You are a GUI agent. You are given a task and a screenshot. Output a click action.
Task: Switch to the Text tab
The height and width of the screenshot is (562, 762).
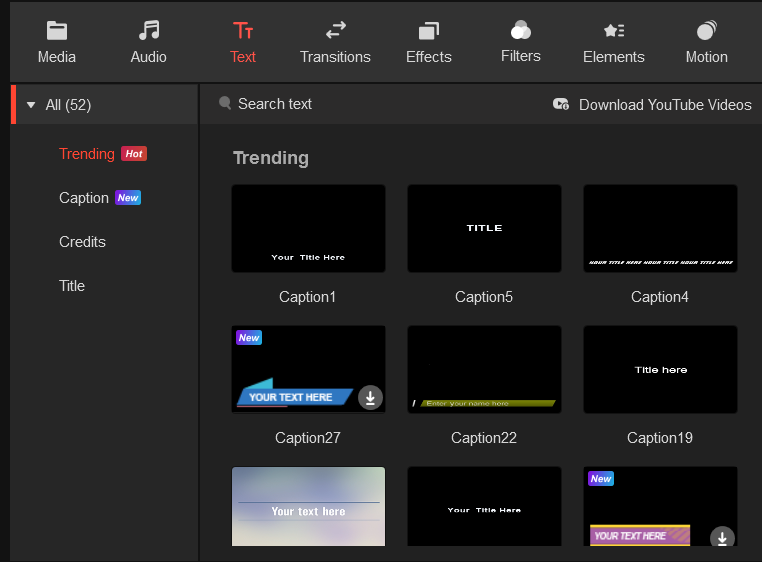(243, 42)
